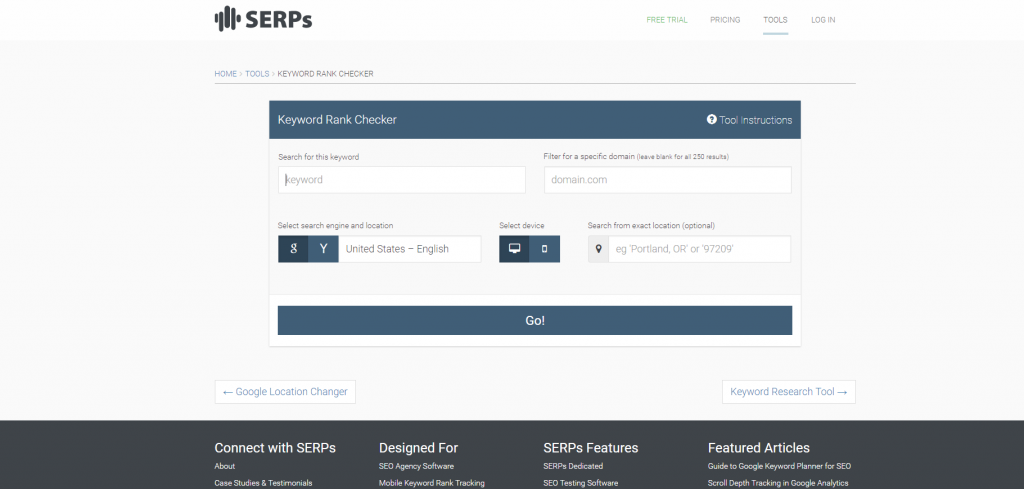Screen dimensions: 1024x489
Task: Click the Keyword Rank Checker breadcrumb text
Action: (x=325, y=74)
